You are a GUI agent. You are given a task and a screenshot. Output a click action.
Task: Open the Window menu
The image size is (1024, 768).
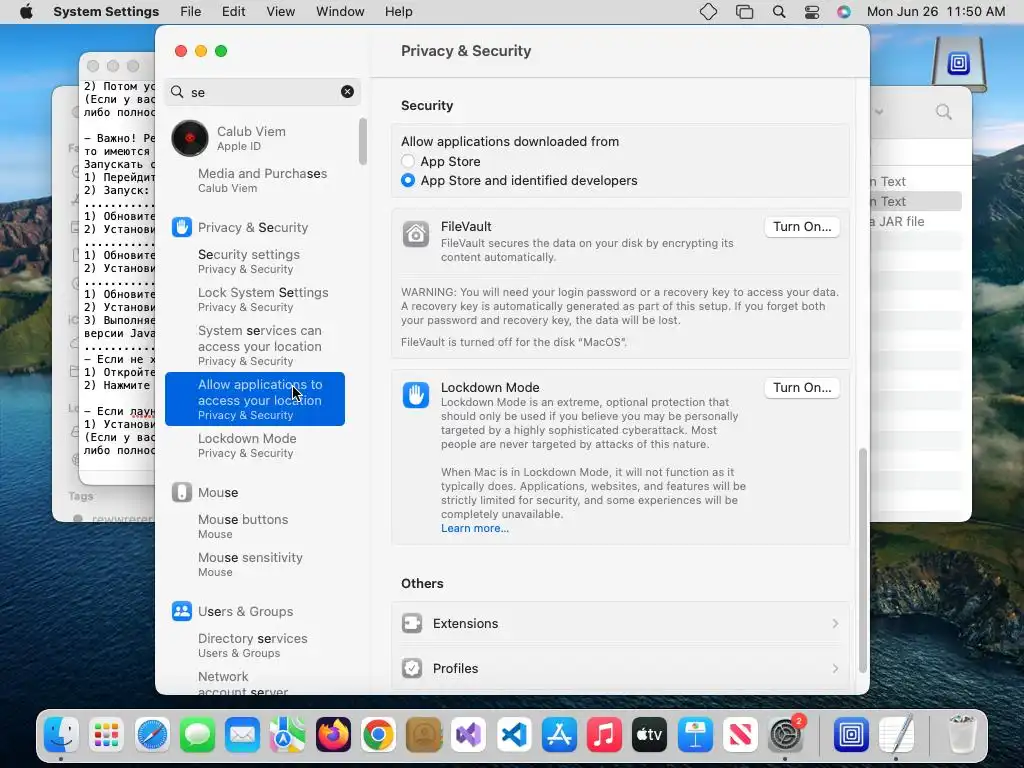pos(340,12)
